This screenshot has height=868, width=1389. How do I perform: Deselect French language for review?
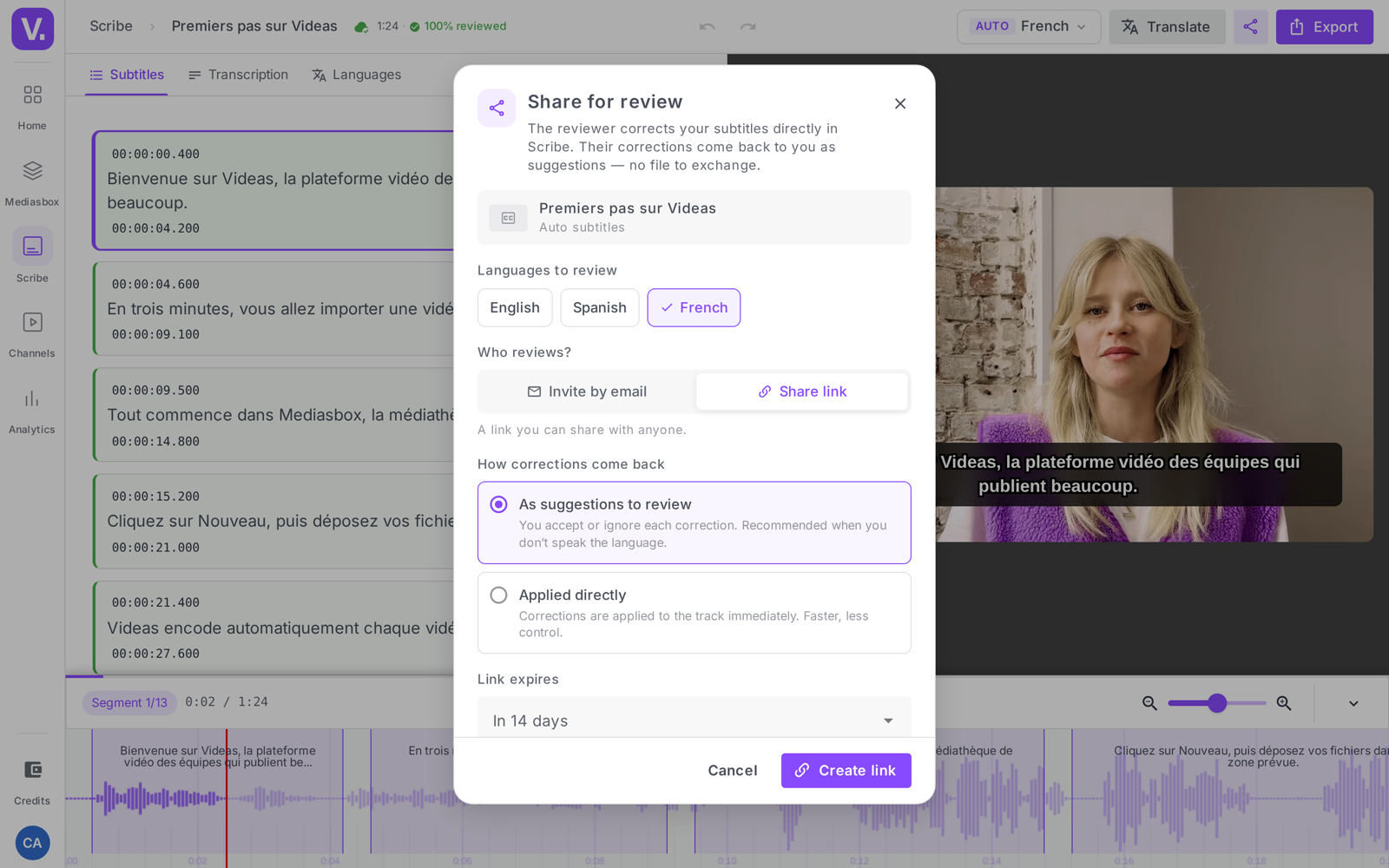[x=694, y=307]
